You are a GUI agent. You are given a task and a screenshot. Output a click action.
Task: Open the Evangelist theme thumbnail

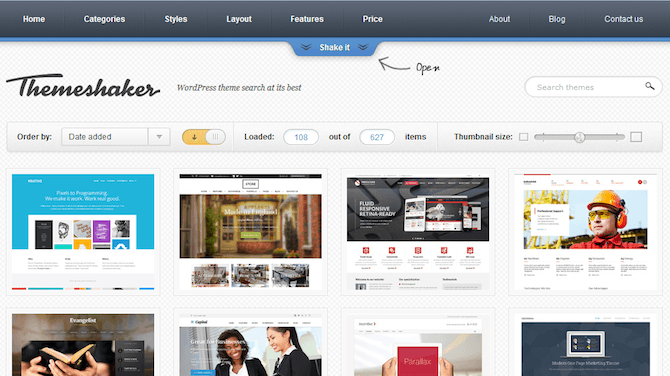click(83, 344)
